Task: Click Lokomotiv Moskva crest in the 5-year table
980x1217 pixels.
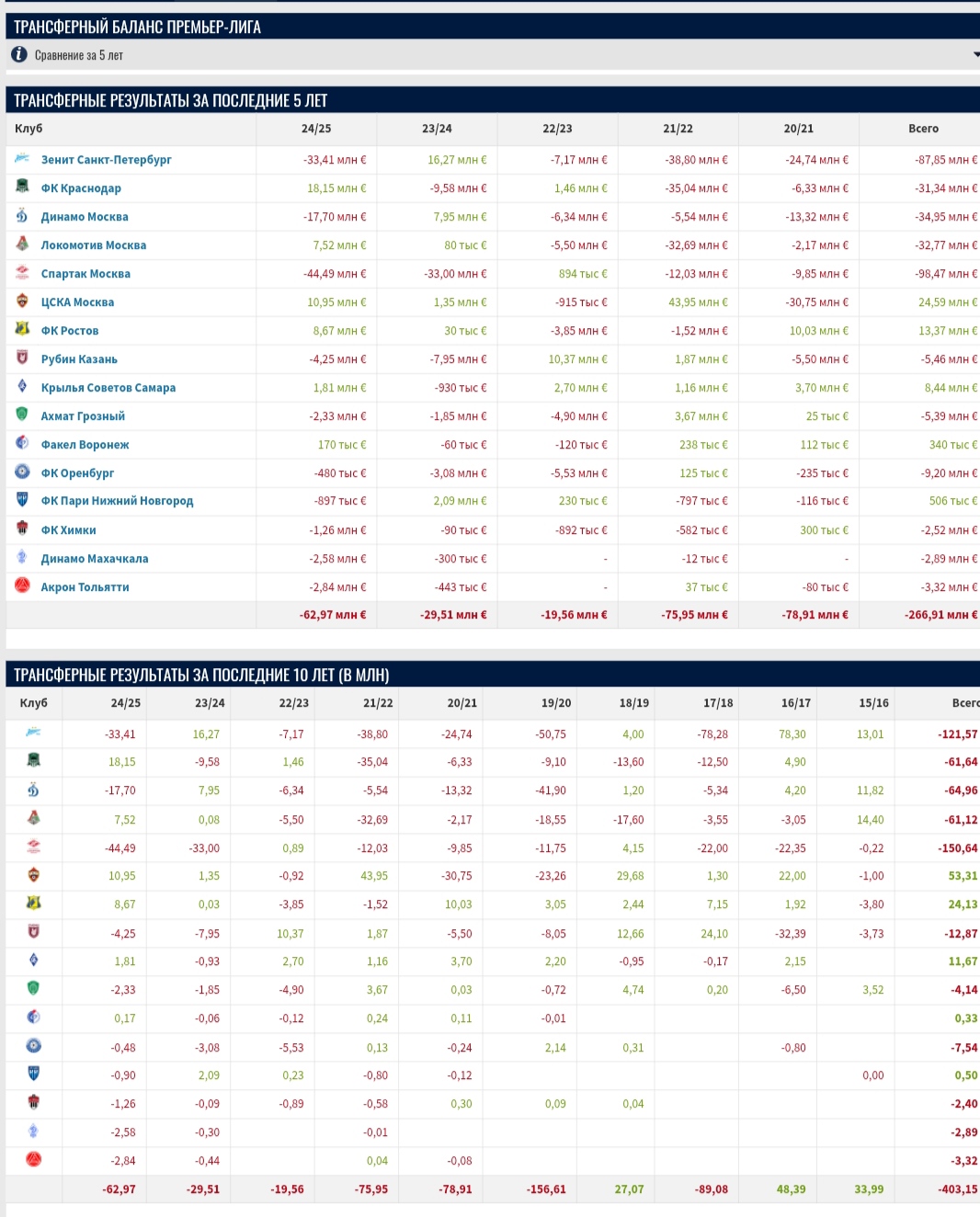Action: (x=22, y=244)
